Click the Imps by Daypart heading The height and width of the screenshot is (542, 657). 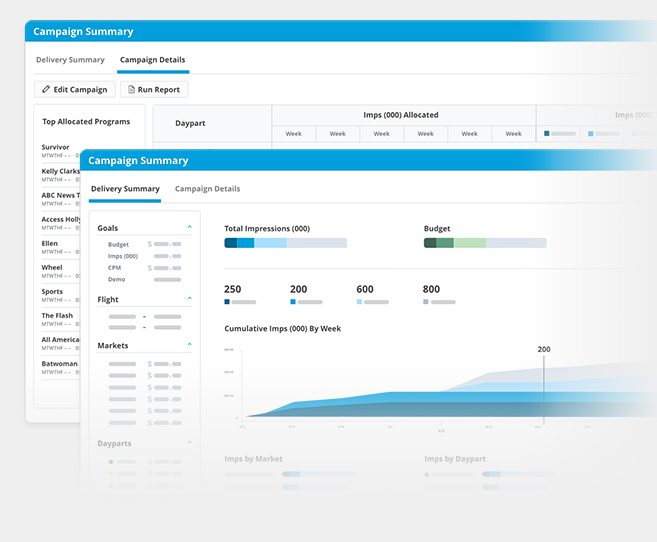455,459
